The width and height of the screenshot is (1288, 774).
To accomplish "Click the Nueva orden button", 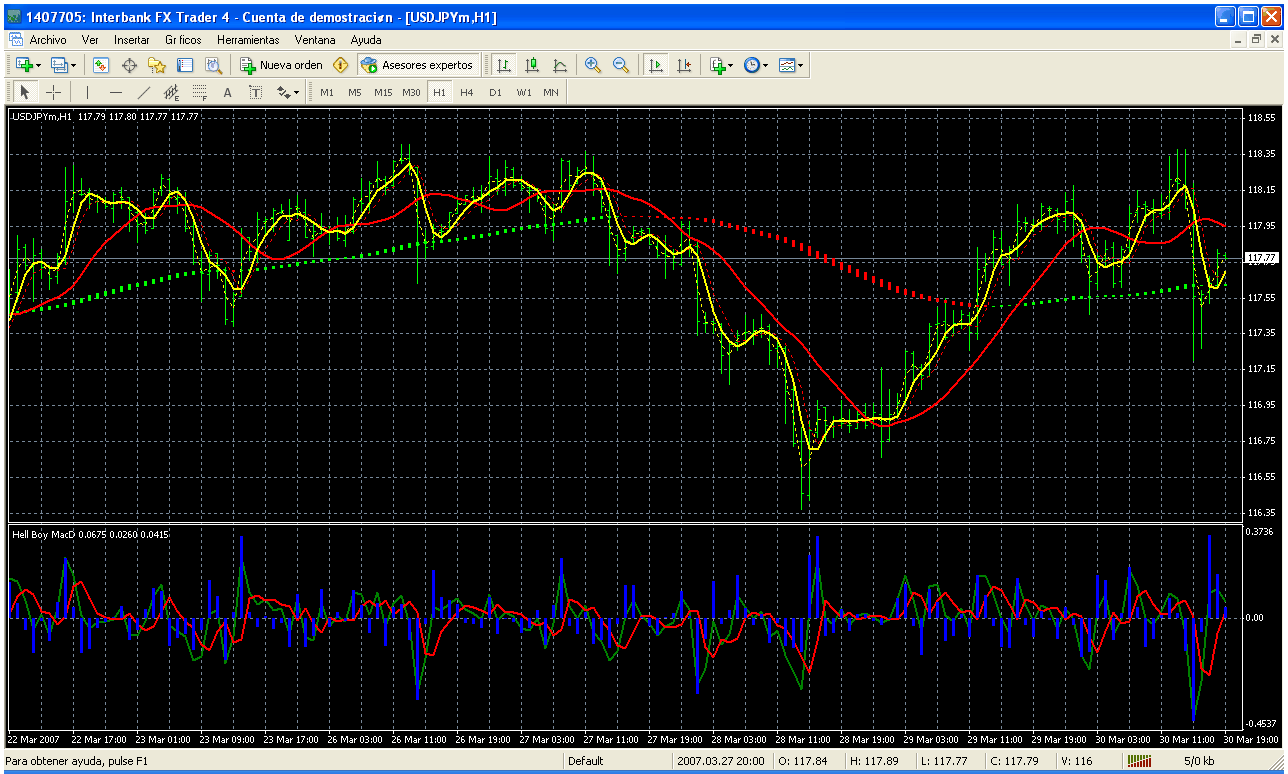I will coord(281,65).
